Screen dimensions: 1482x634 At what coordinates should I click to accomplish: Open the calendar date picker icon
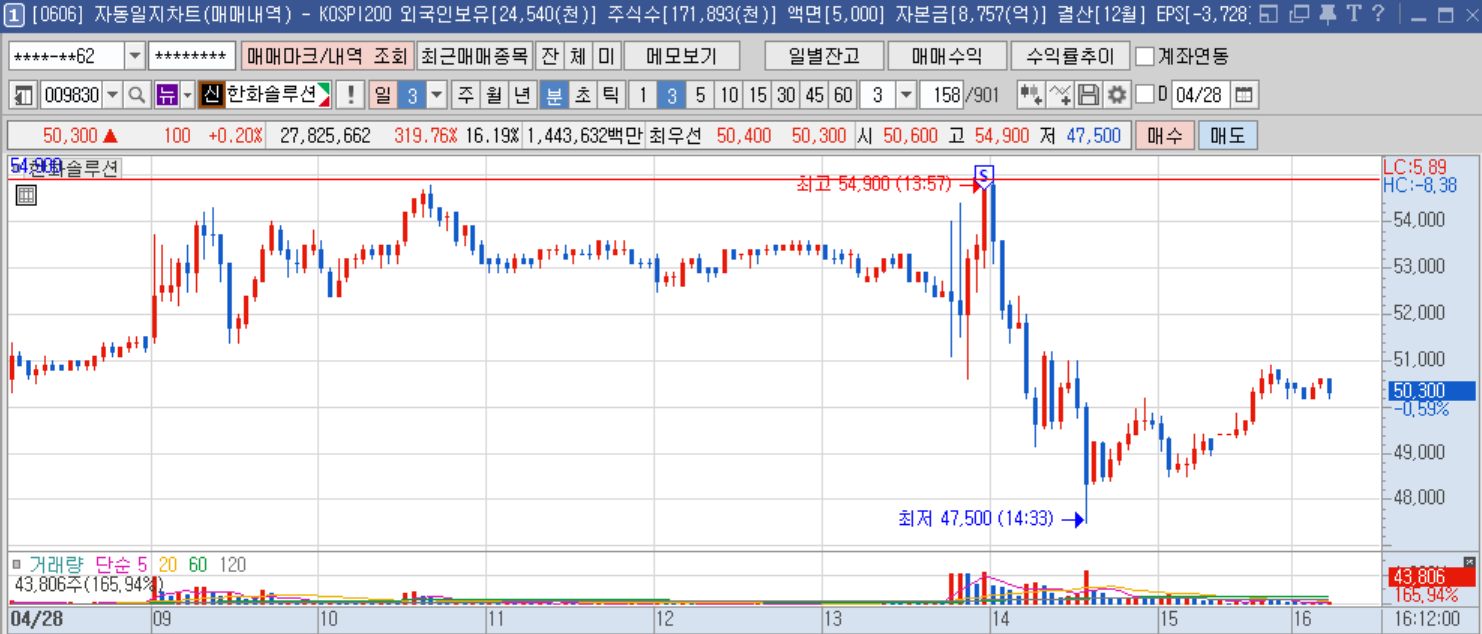[x=1244, y=95]
